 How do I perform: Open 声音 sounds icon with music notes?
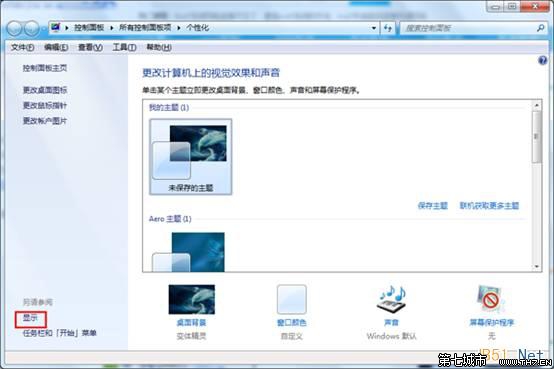[391, 299]
